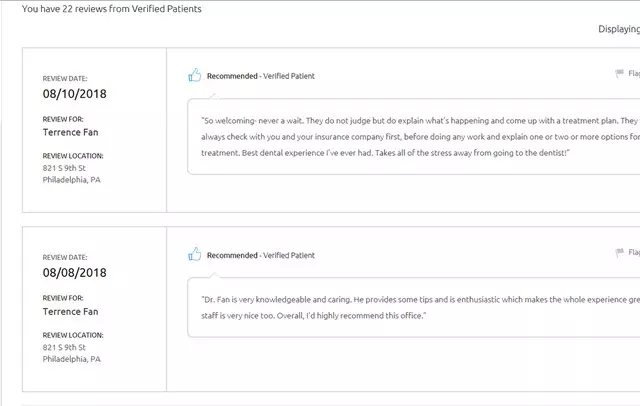
Task: Click Philadelphia, PA location in second review
Action: click(71, 359)
